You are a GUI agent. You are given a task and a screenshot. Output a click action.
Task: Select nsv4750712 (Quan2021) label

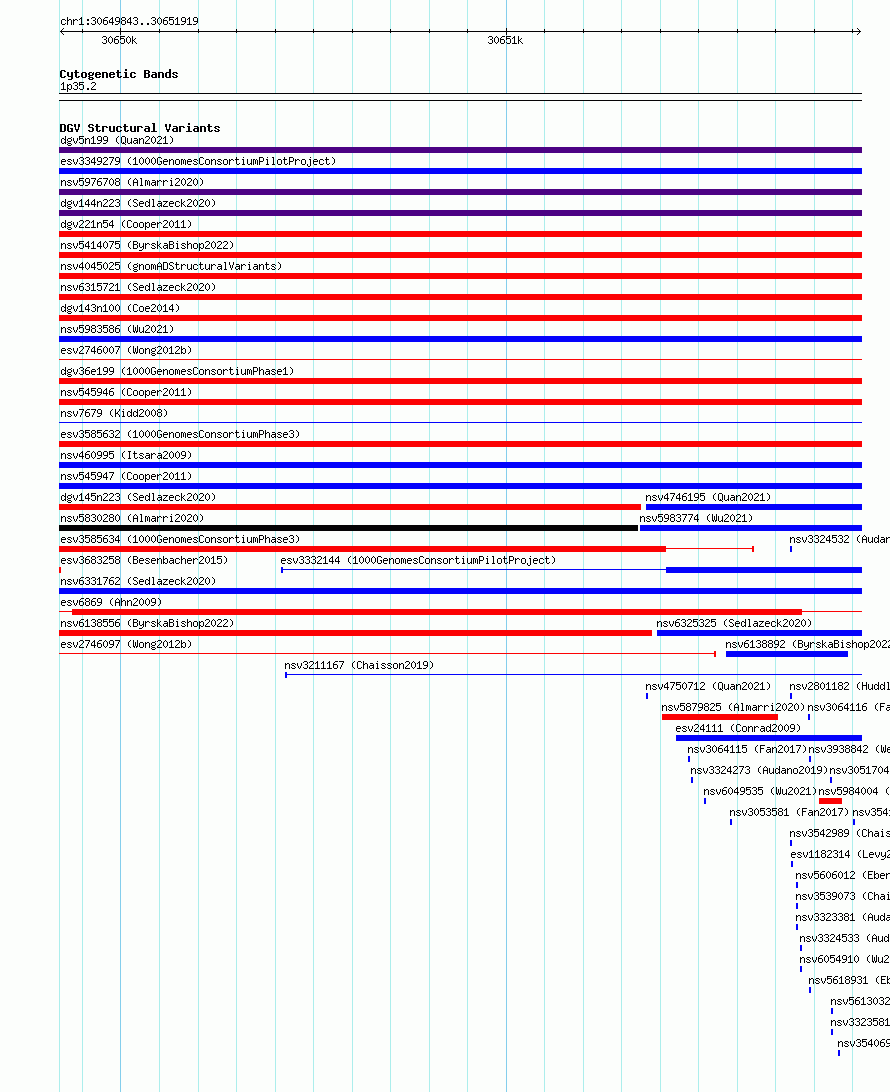point(708,685)
